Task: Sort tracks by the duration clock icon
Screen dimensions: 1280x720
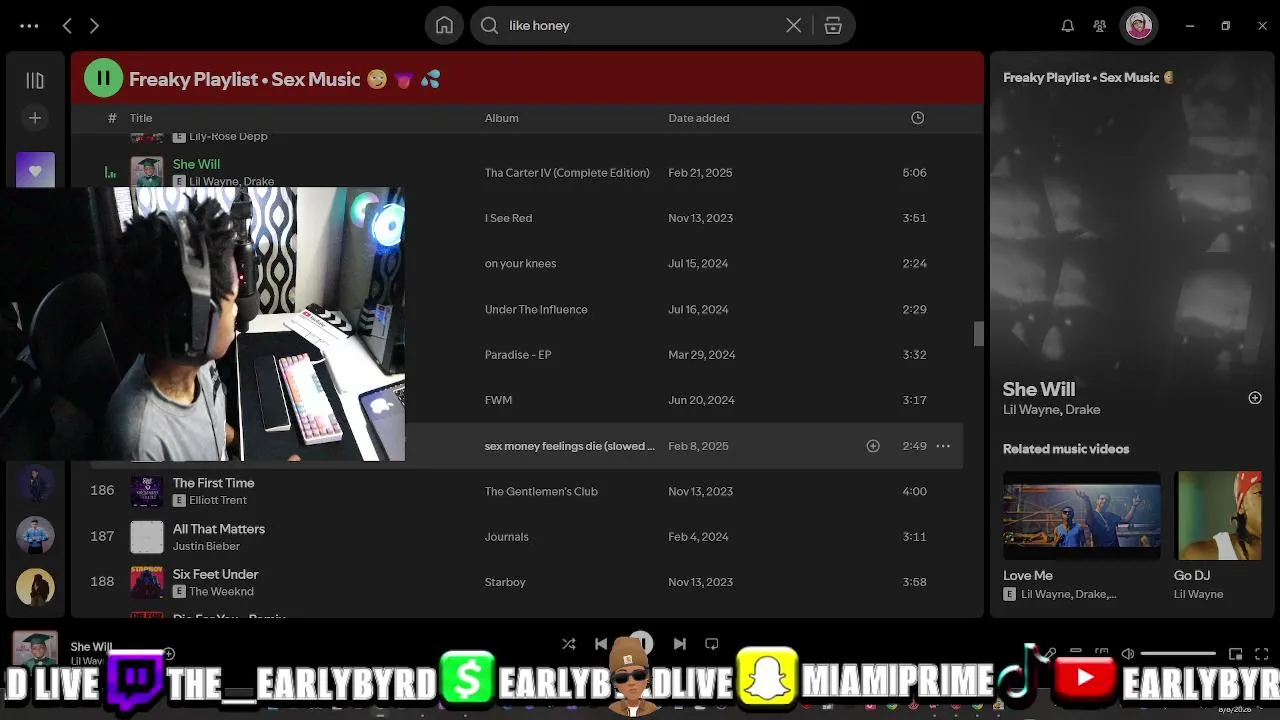Action: point(918,118)
